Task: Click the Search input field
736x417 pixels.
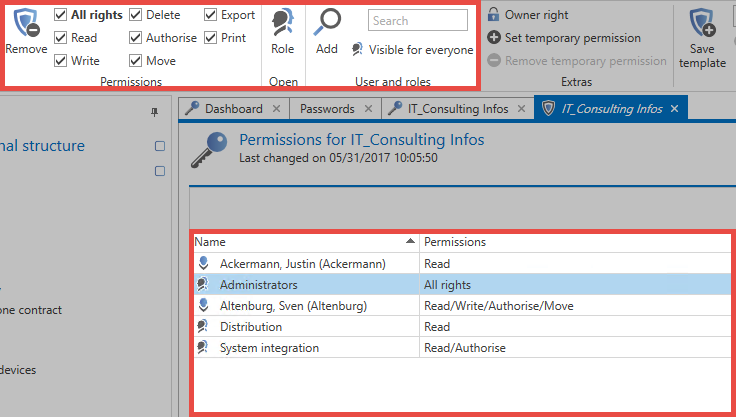Action: (418, 21)
